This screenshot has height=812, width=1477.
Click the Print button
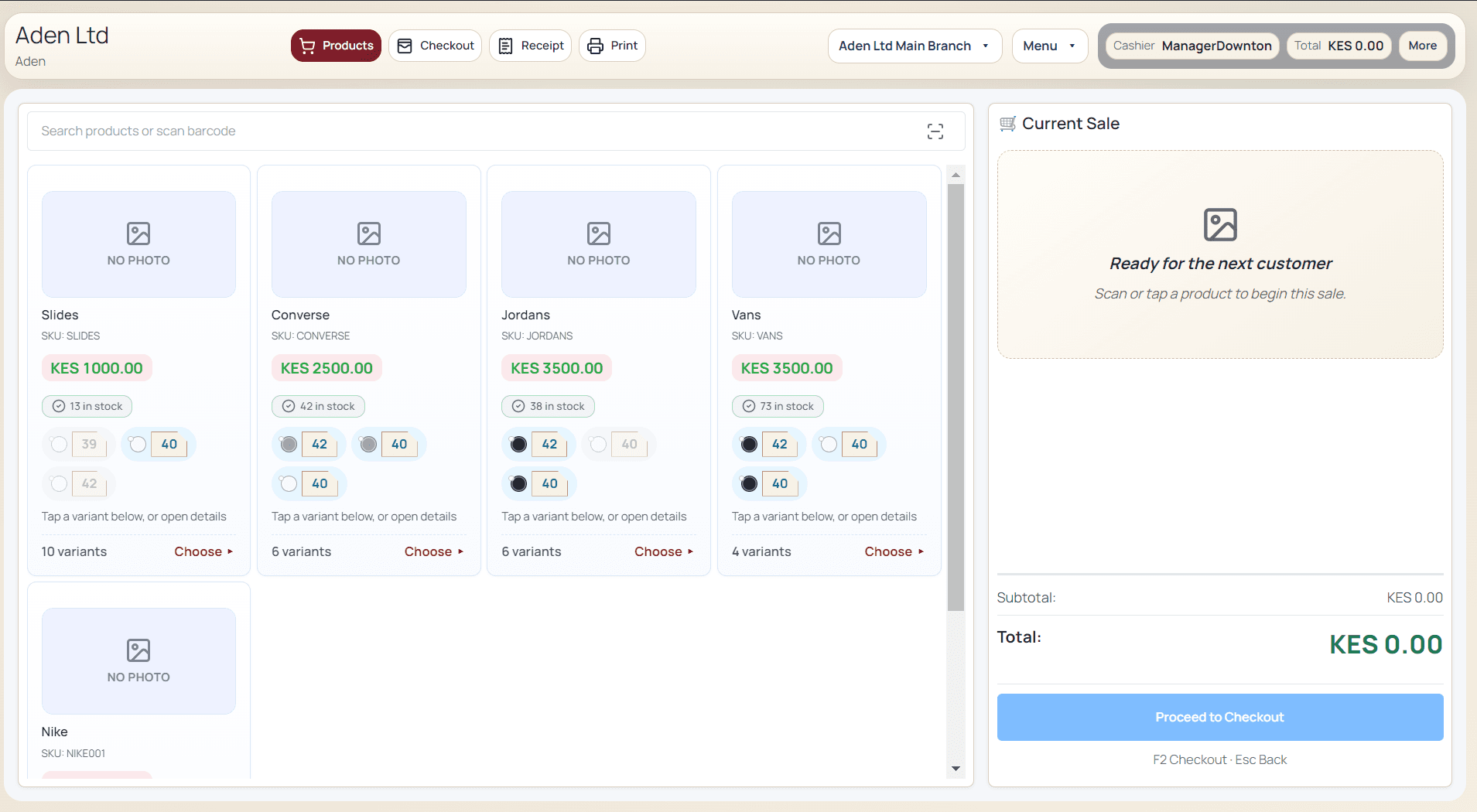coord(612,46)
